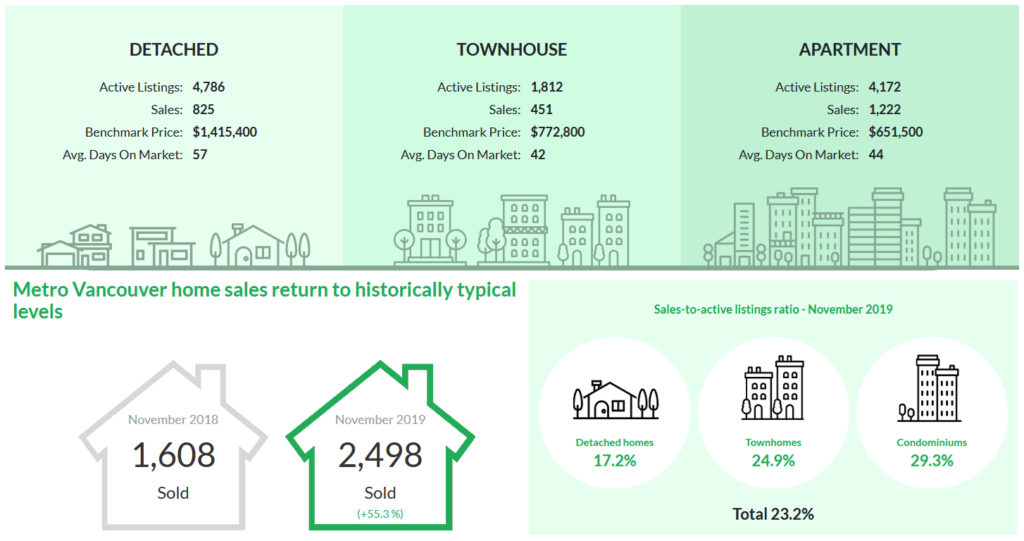Click townhouse sales value 451
Image resolution: width=1024 pixels, height=541 pixels.
(x=541, y=110)
